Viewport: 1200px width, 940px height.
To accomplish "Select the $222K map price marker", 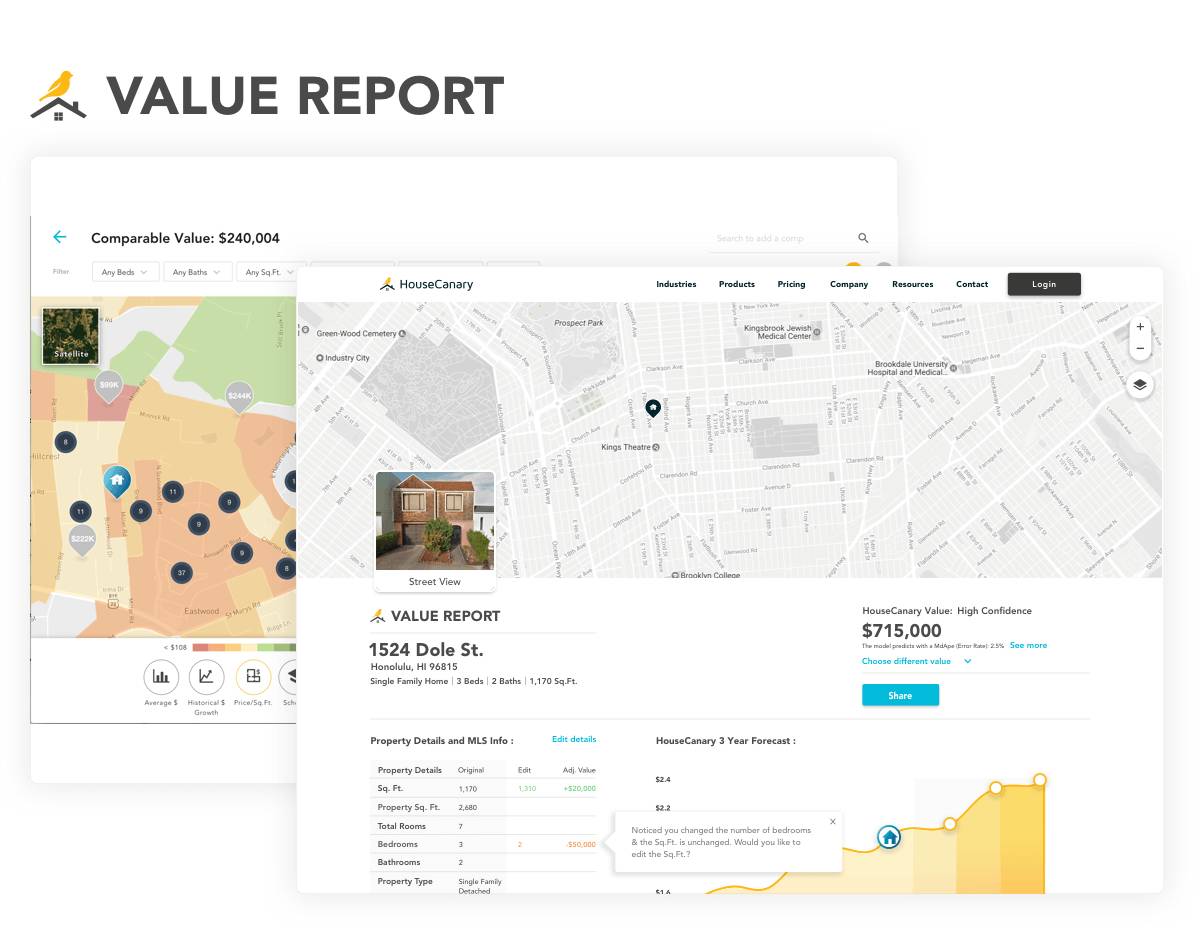I will [x=82, y=541].
